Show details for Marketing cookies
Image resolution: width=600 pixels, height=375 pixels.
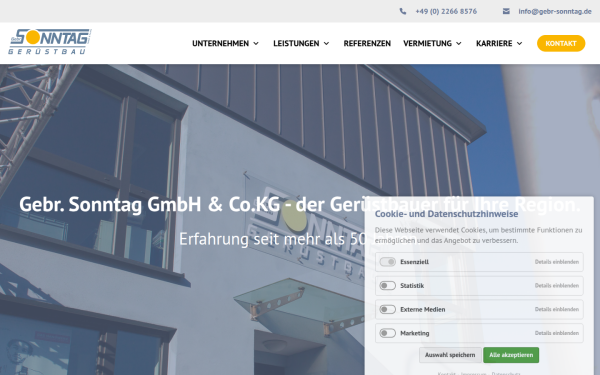tap(557, 333)
